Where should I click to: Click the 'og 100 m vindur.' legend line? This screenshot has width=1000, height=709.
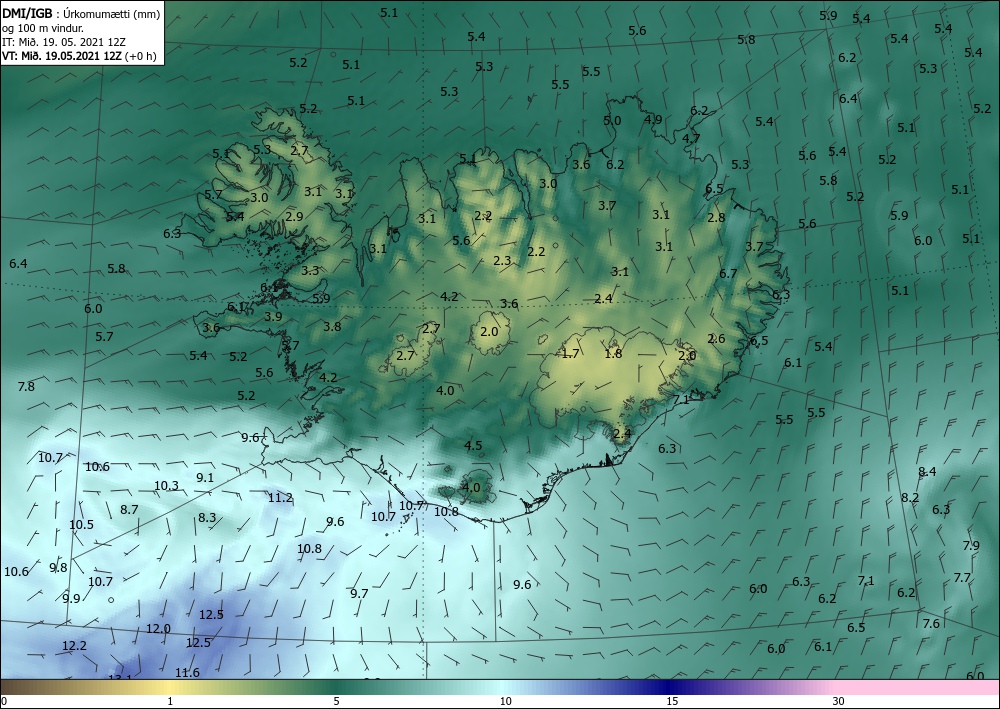43,28
